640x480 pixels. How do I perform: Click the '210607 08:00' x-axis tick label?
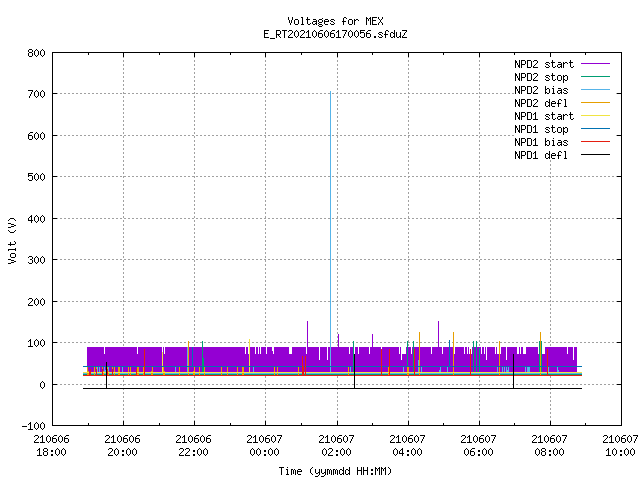pyautogui.click(x=549, y=446)
